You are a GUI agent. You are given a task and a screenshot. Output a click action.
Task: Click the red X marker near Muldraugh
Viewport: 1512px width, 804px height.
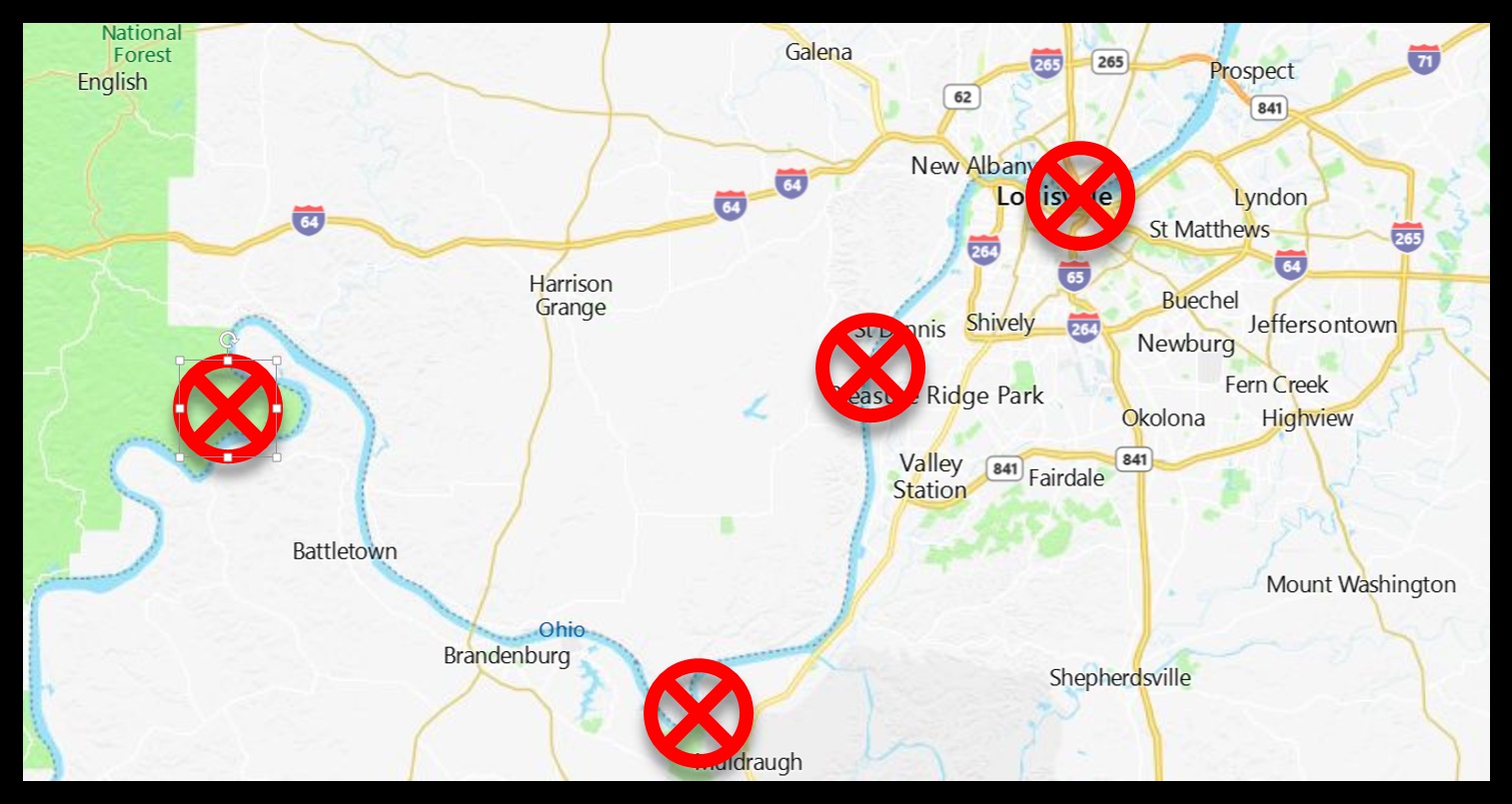[698, 713]
